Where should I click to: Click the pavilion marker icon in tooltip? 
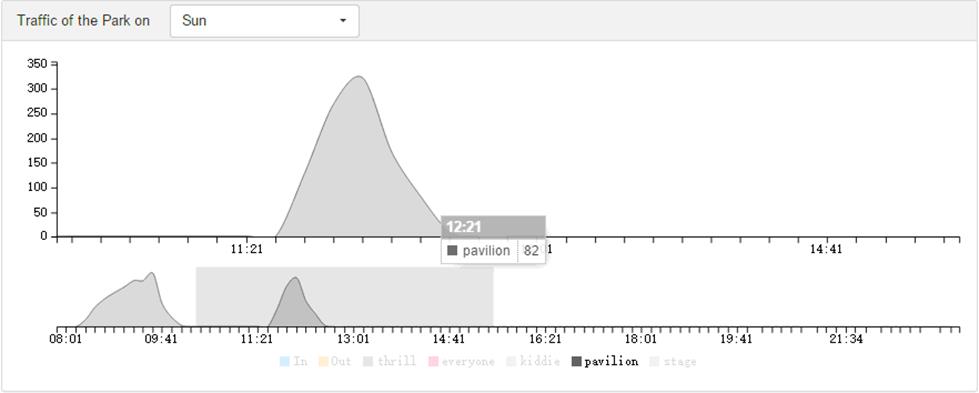(x=453, y=251)
